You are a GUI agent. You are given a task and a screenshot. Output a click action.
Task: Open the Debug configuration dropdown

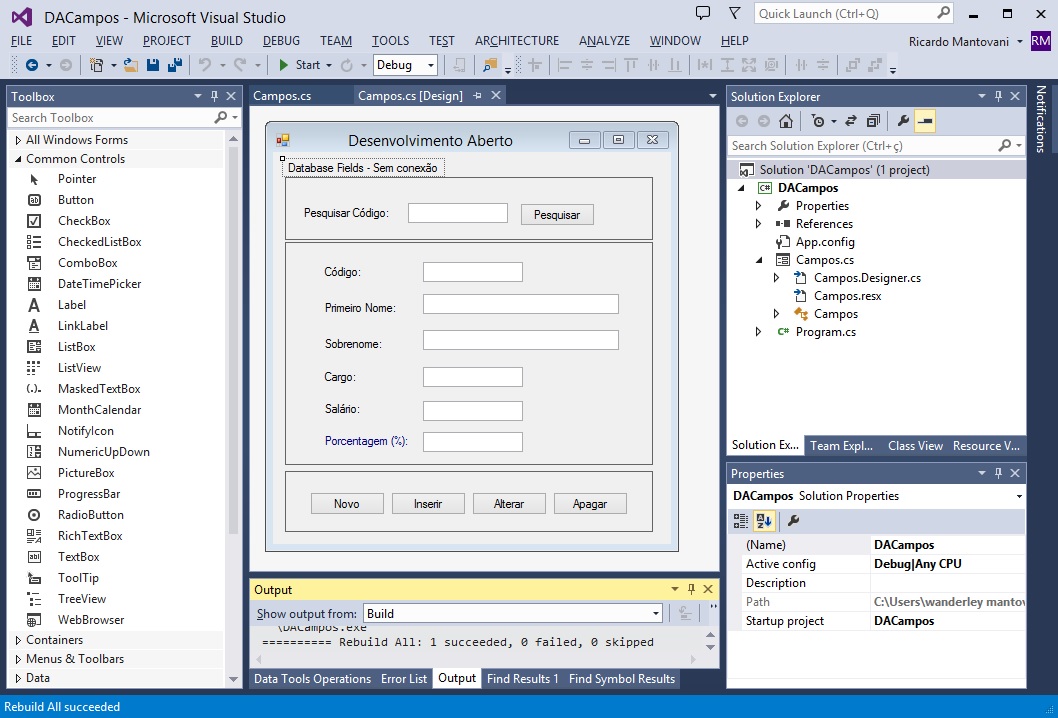point(405,65)
